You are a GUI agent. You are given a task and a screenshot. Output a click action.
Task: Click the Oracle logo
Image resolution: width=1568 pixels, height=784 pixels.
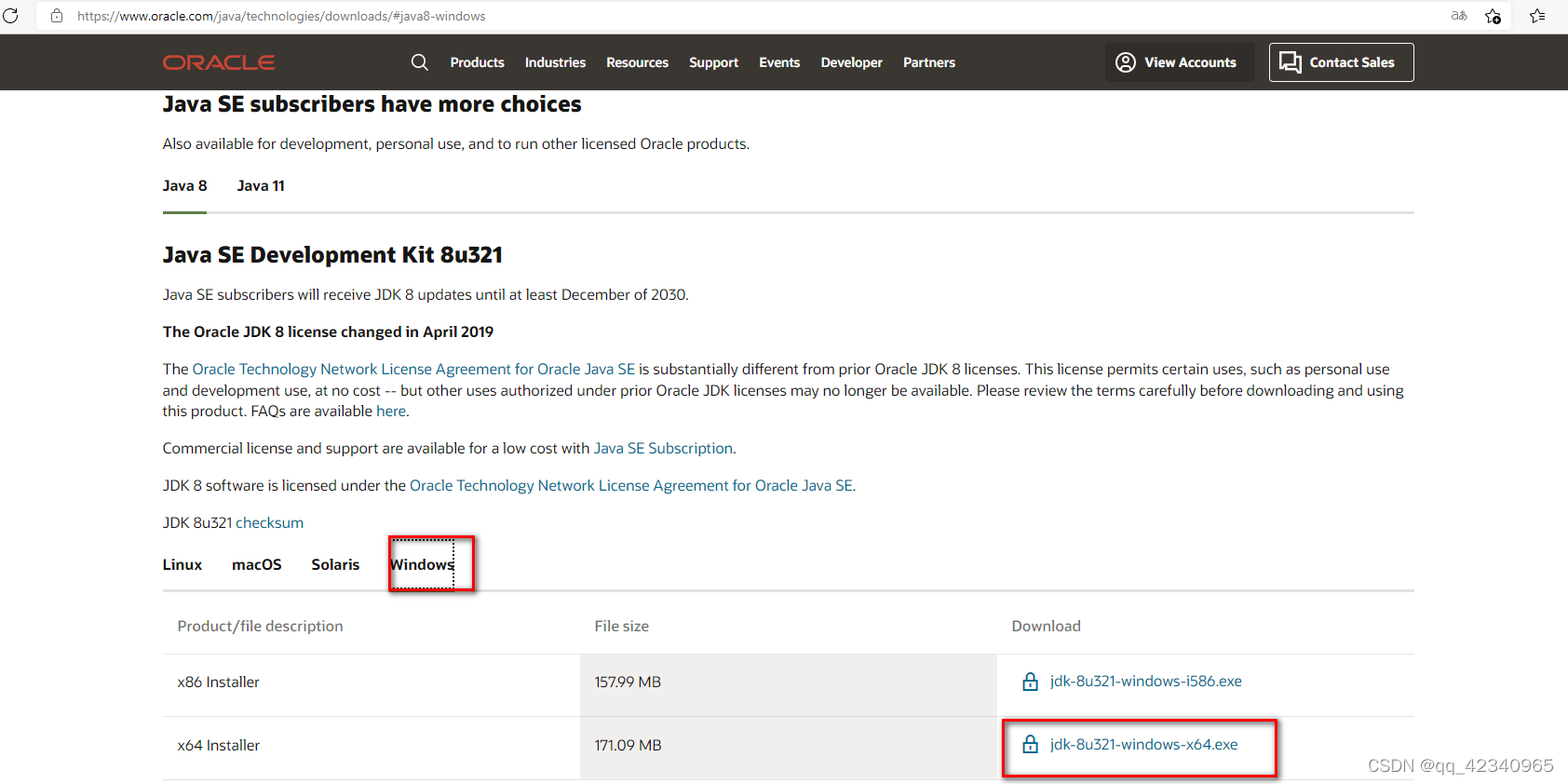219,62
